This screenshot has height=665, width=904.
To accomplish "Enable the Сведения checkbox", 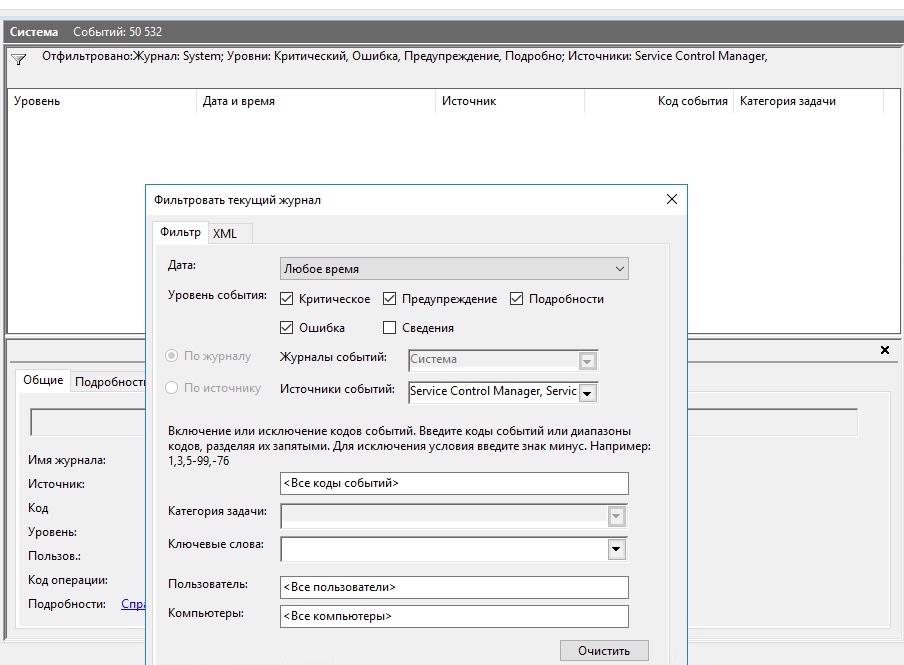I will point(390,328).
